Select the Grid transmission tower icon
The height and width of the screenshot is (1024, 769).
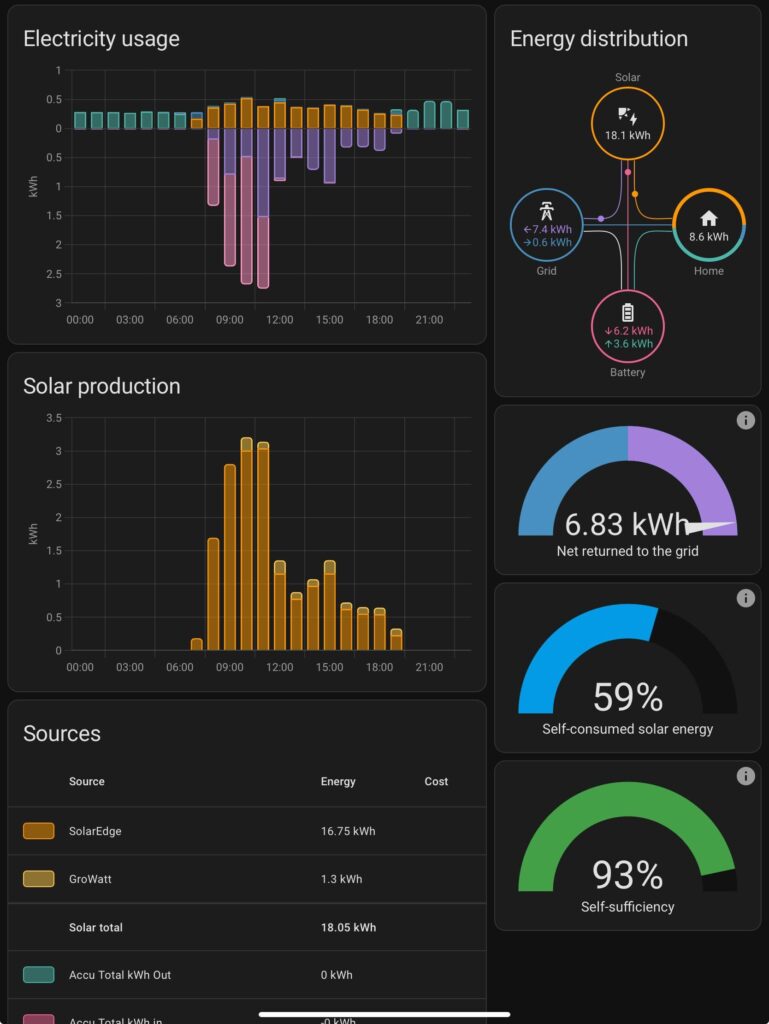coord(546,211)
